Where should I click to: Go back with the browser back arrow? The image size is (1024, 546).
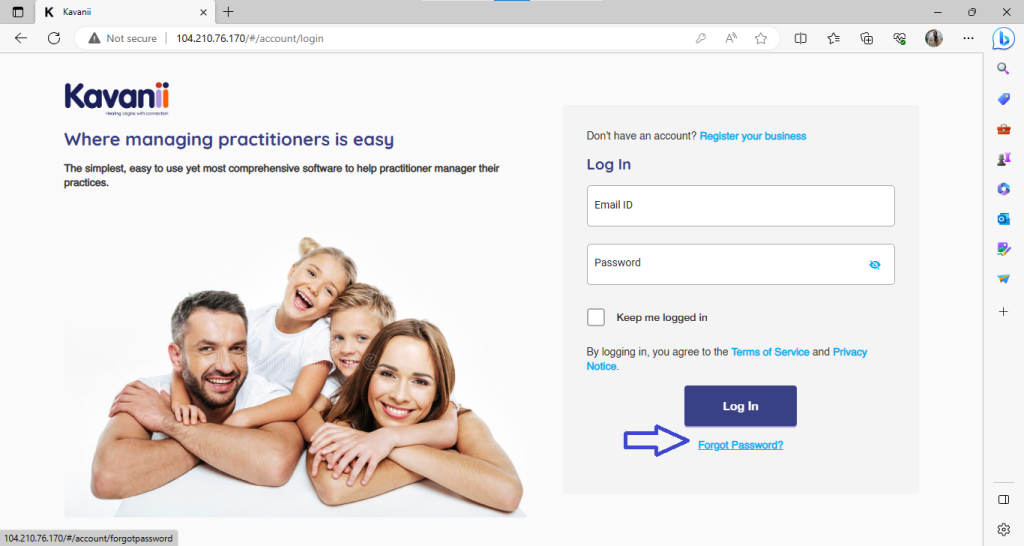click(x=21, y=39)
